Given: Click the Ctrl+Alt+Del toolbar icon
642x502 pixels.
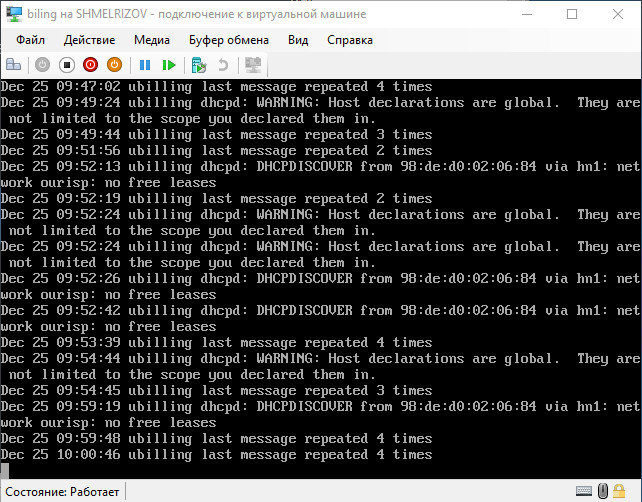Looking at the screenshot, I should (x=13, y=65).
